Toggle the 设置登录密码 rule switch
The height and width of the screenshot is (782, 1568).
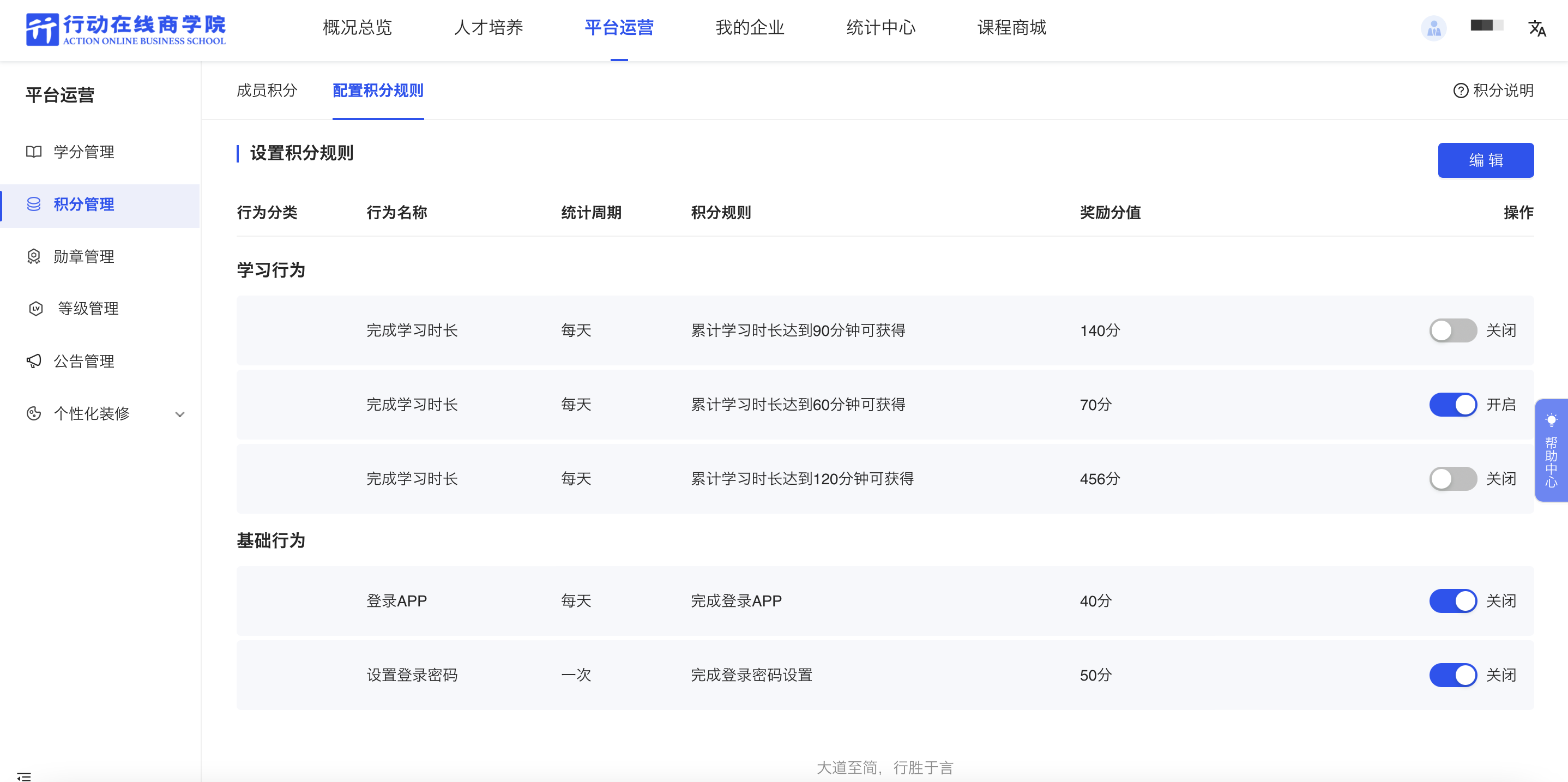[1452, 675]
